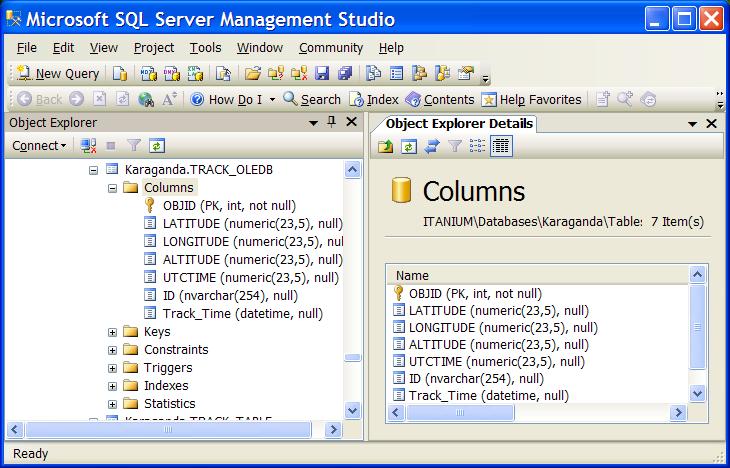Click the Help Favorites button
Image resolution: width=730 pixels, height=468 pixels.
coord(531,100)
